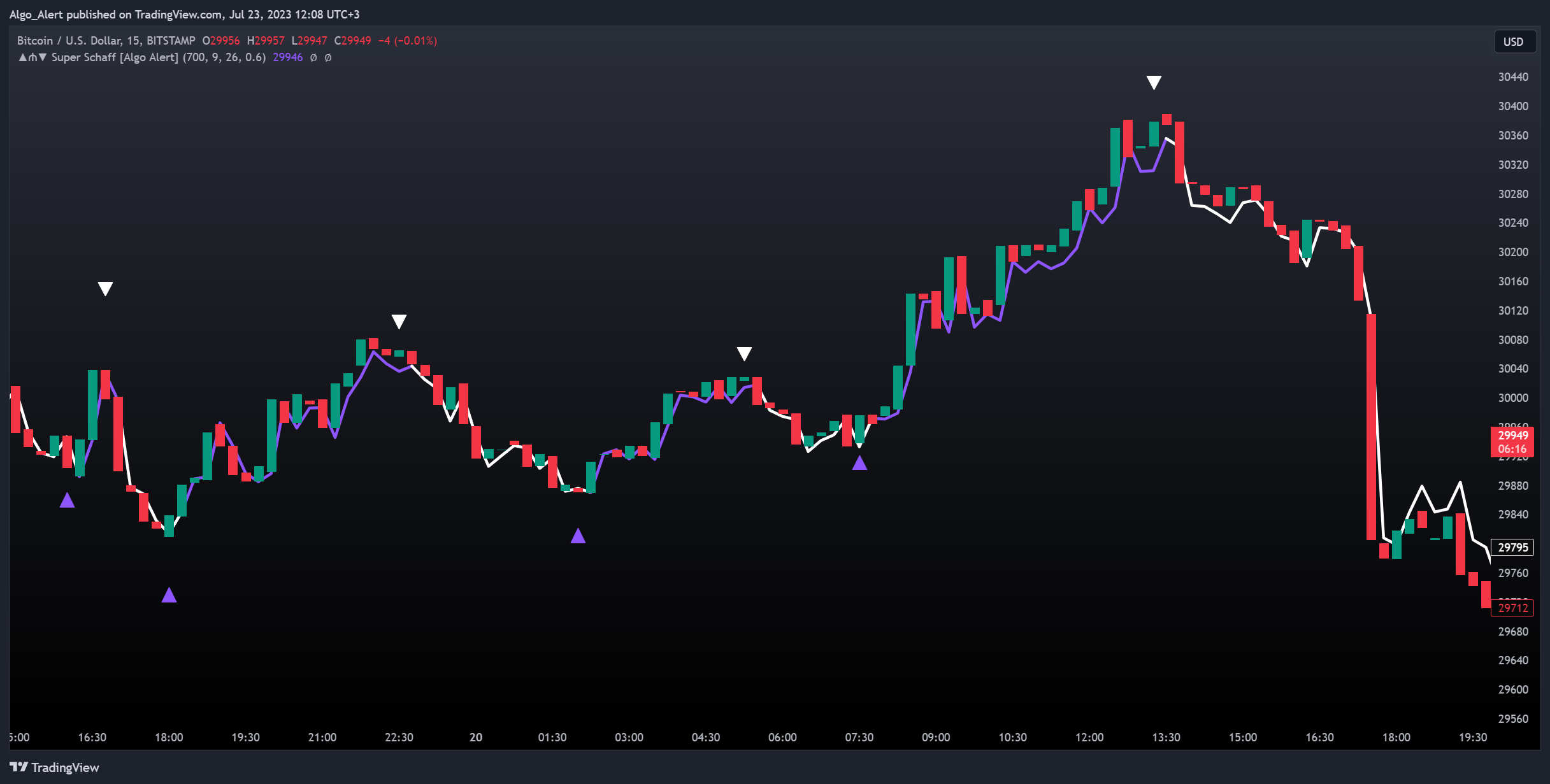Click the red outlined price label 29712
Image resolution: width=1550 pixels, height=784 pixels.
[x=1512, y=608]
